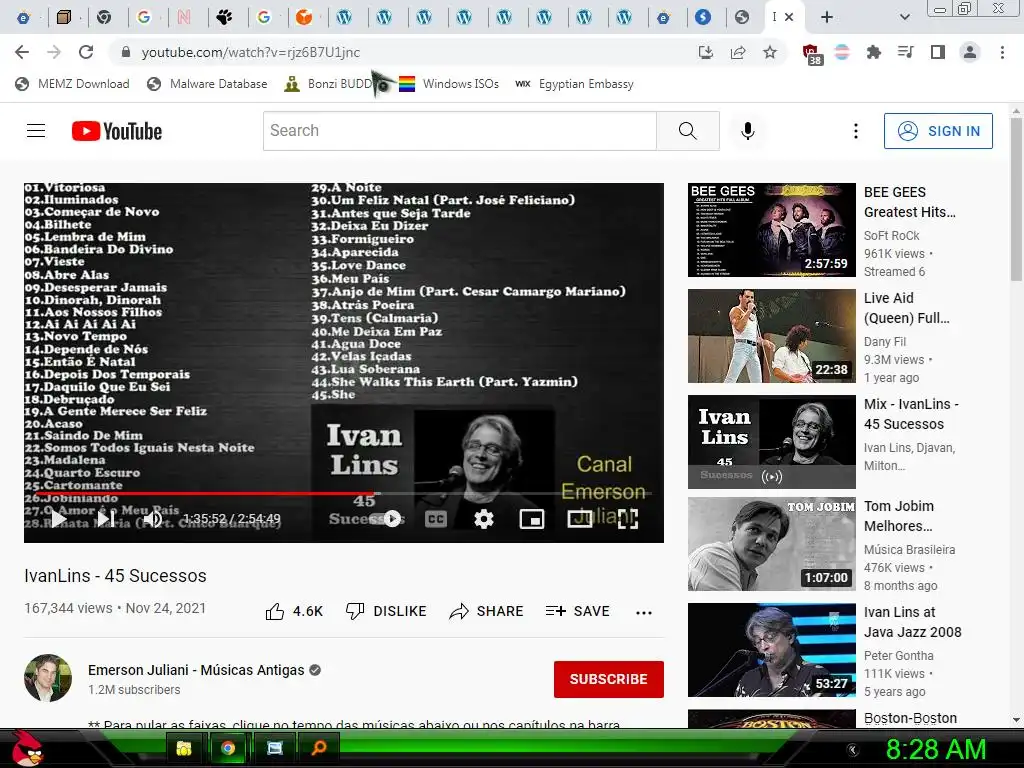Open Tom Jobim Melhores thumbnail
The width and height of the screenshot is (1024, 768).
tap(771, 544)
